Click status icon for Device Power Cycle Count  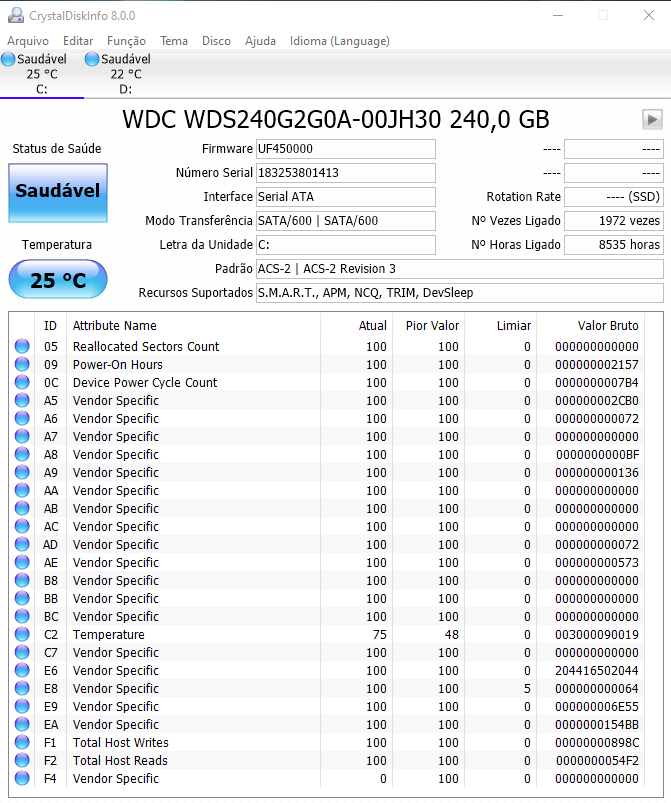[22, 382]
